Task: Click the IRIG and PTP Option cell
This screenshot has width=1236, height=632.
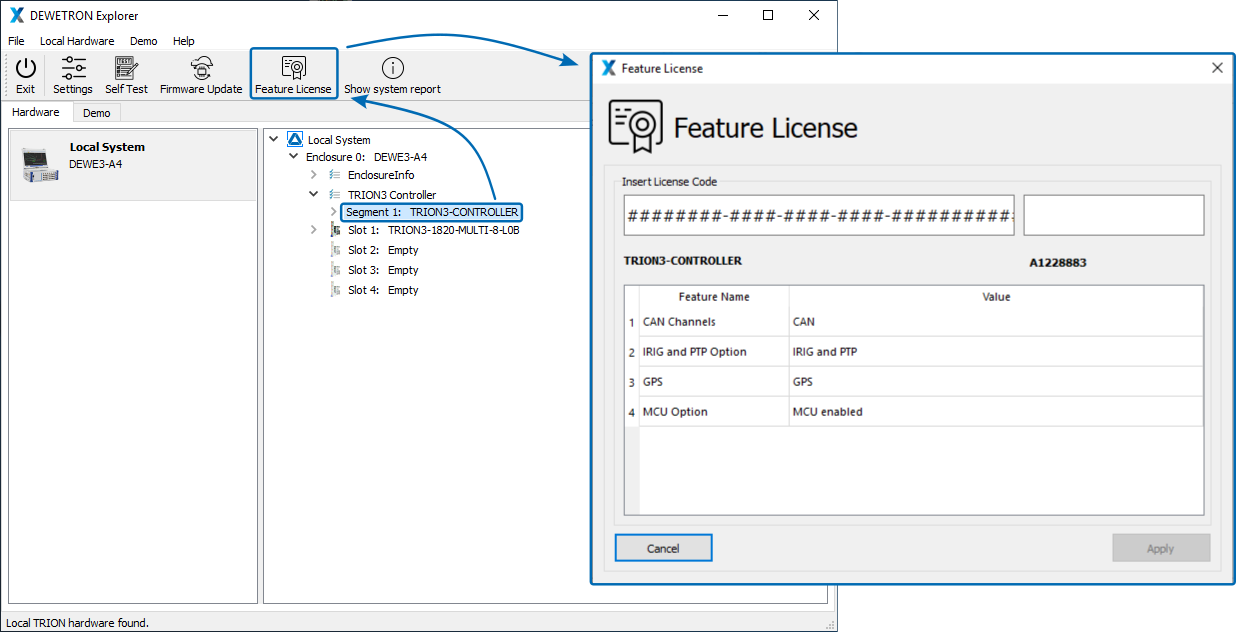Action: click(x=714, y=352)
